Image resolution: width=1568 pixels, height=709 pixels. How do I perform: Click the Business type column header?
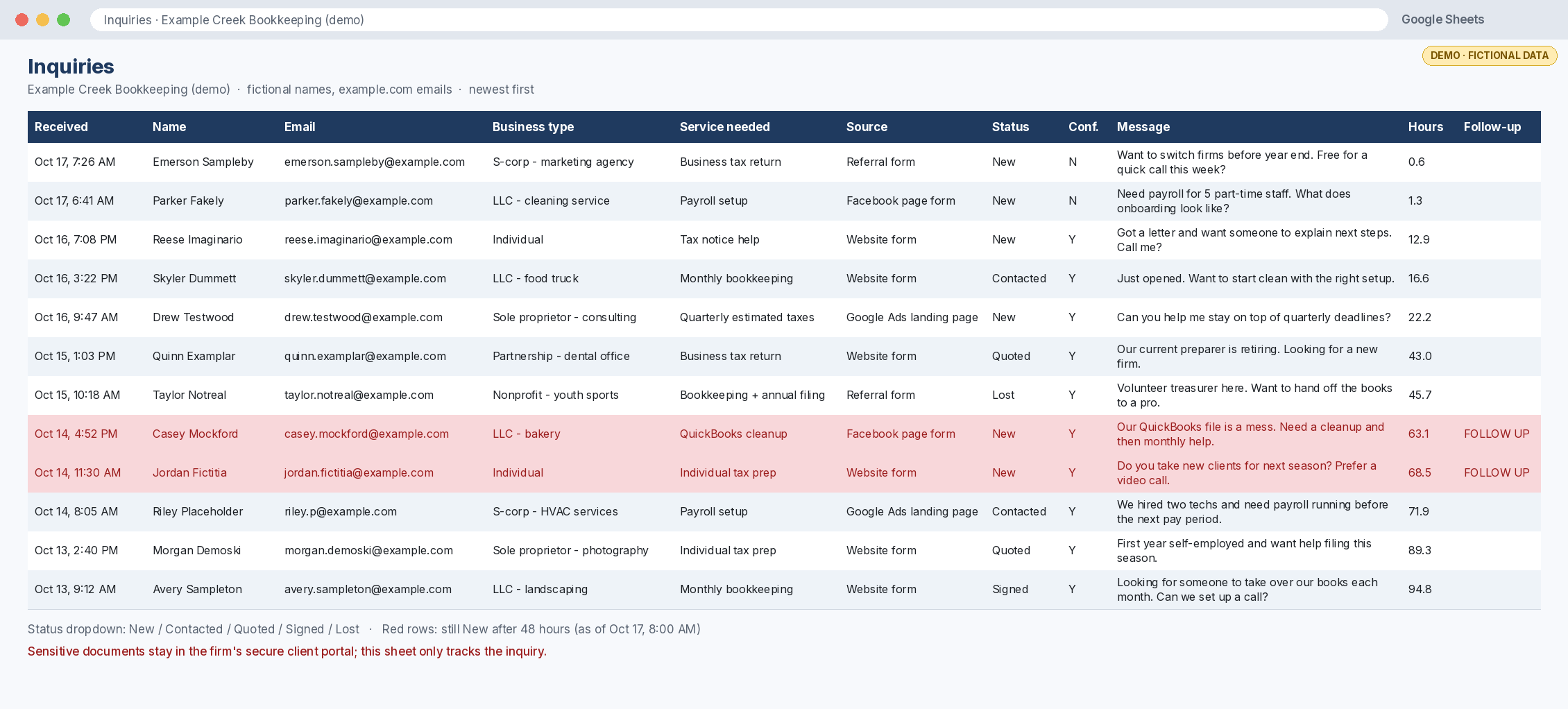click(x=533, y=127)
